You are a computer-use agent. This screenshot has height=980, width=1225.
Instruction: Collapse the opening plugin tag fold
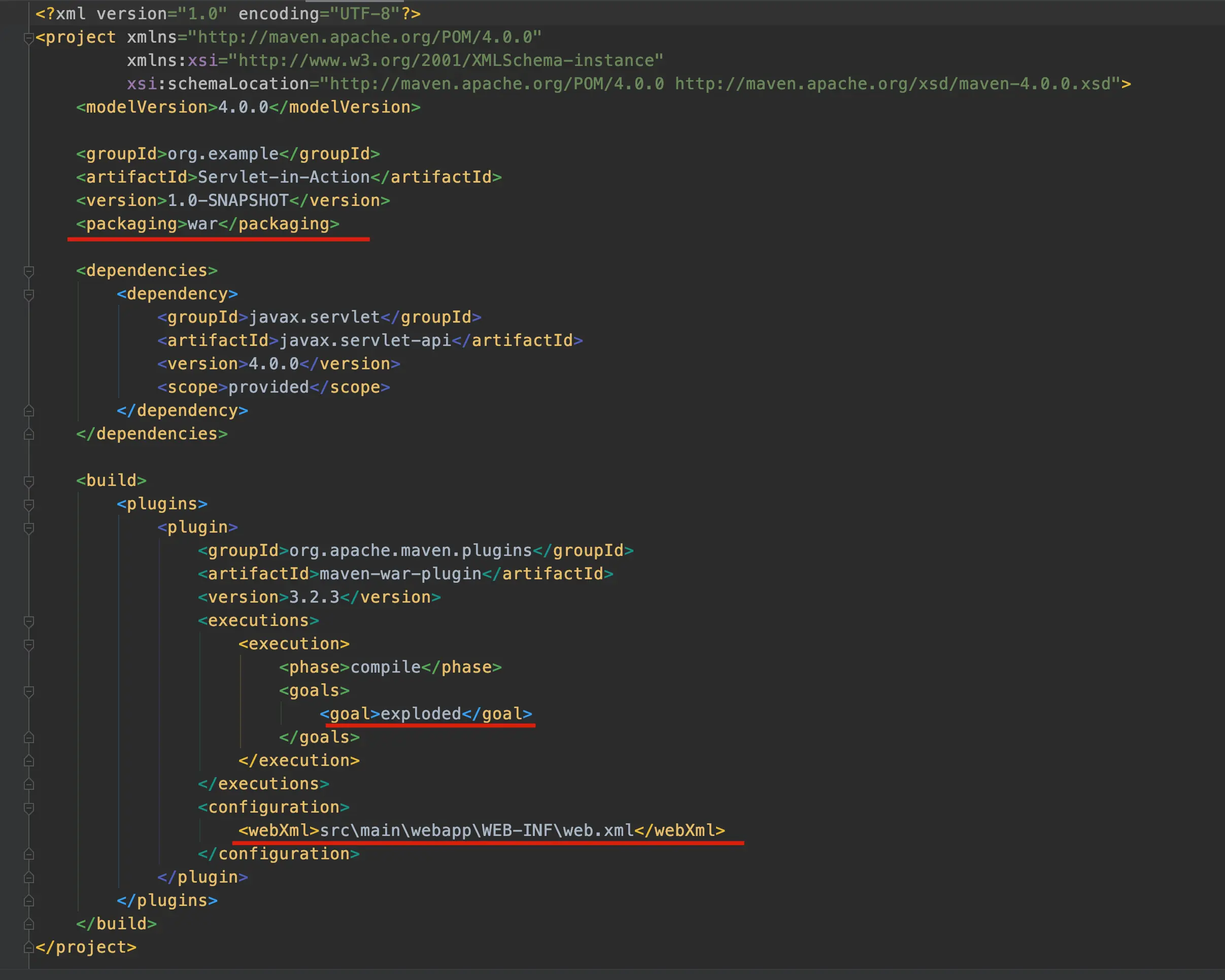coord(29,528)
